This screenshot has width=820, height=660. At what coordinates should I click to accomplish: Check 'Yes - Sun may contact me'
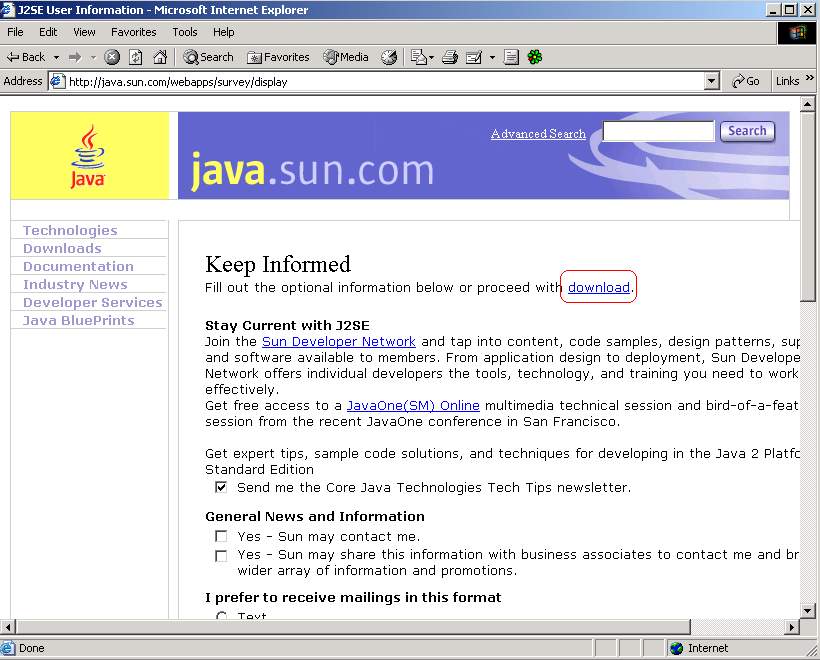(x=221, y=537)
